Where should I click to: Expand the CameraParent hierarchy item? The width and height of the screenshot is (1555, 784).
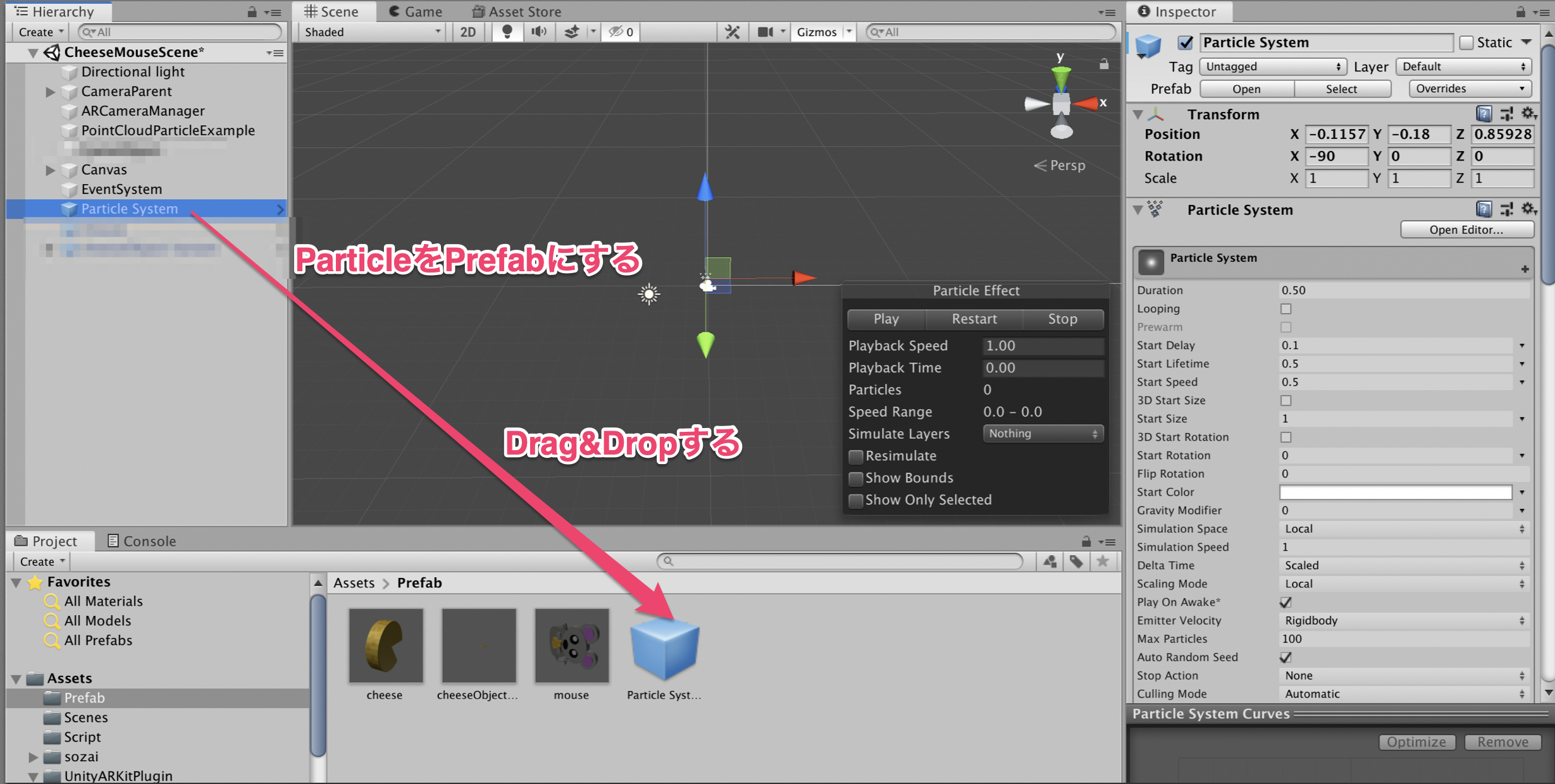point(51,92)
